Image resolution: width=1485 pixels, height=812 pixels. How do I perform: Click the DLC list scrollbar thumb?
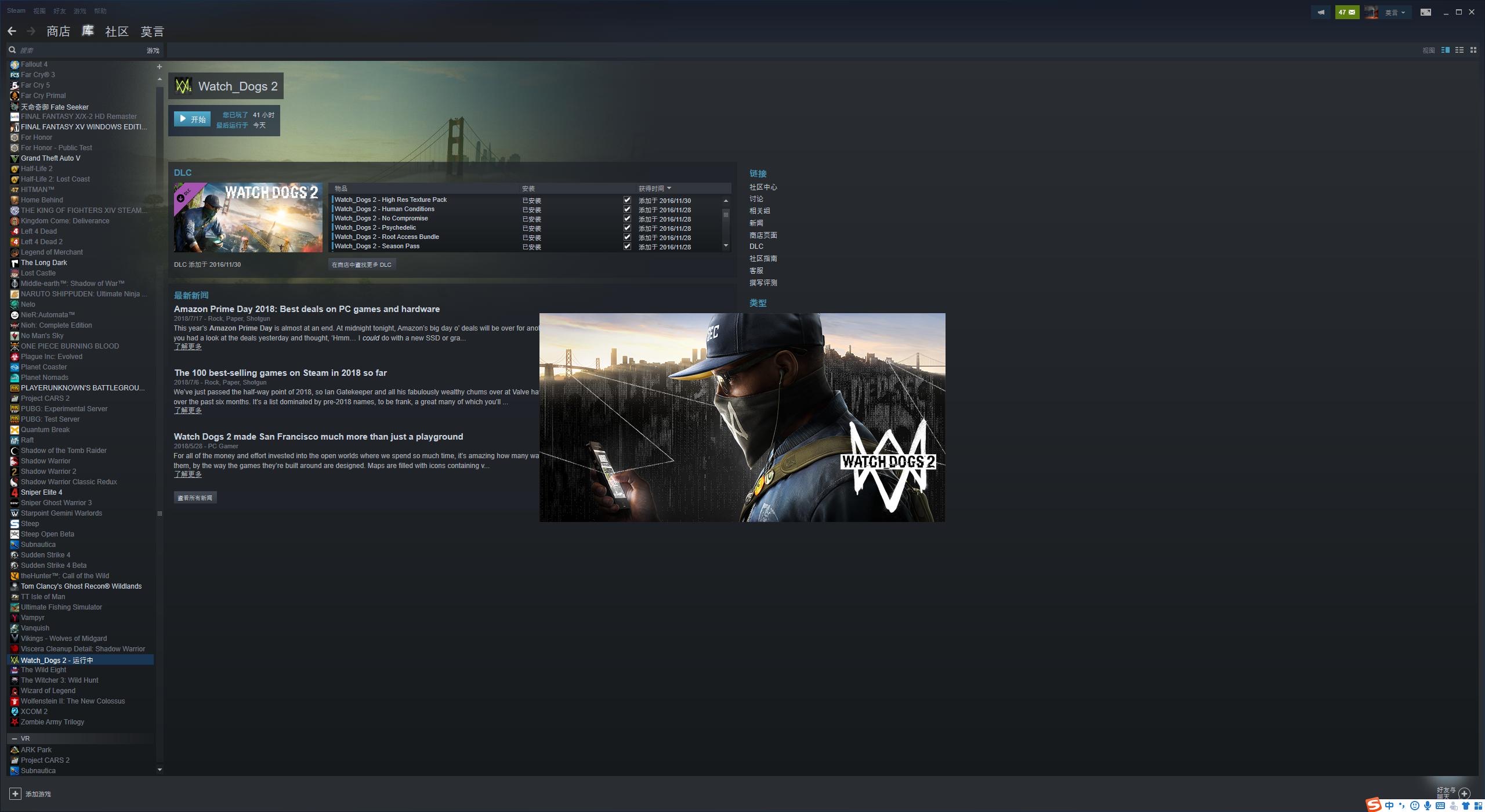click(726, 215)
